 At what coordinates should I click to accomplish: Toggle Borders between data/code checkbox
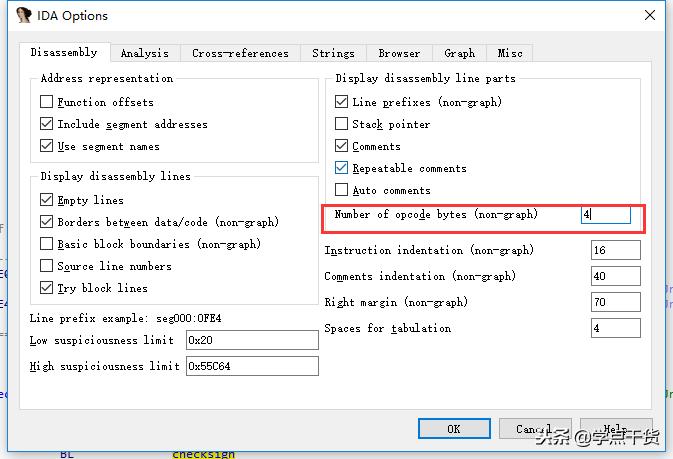click(x=46, y=222)
